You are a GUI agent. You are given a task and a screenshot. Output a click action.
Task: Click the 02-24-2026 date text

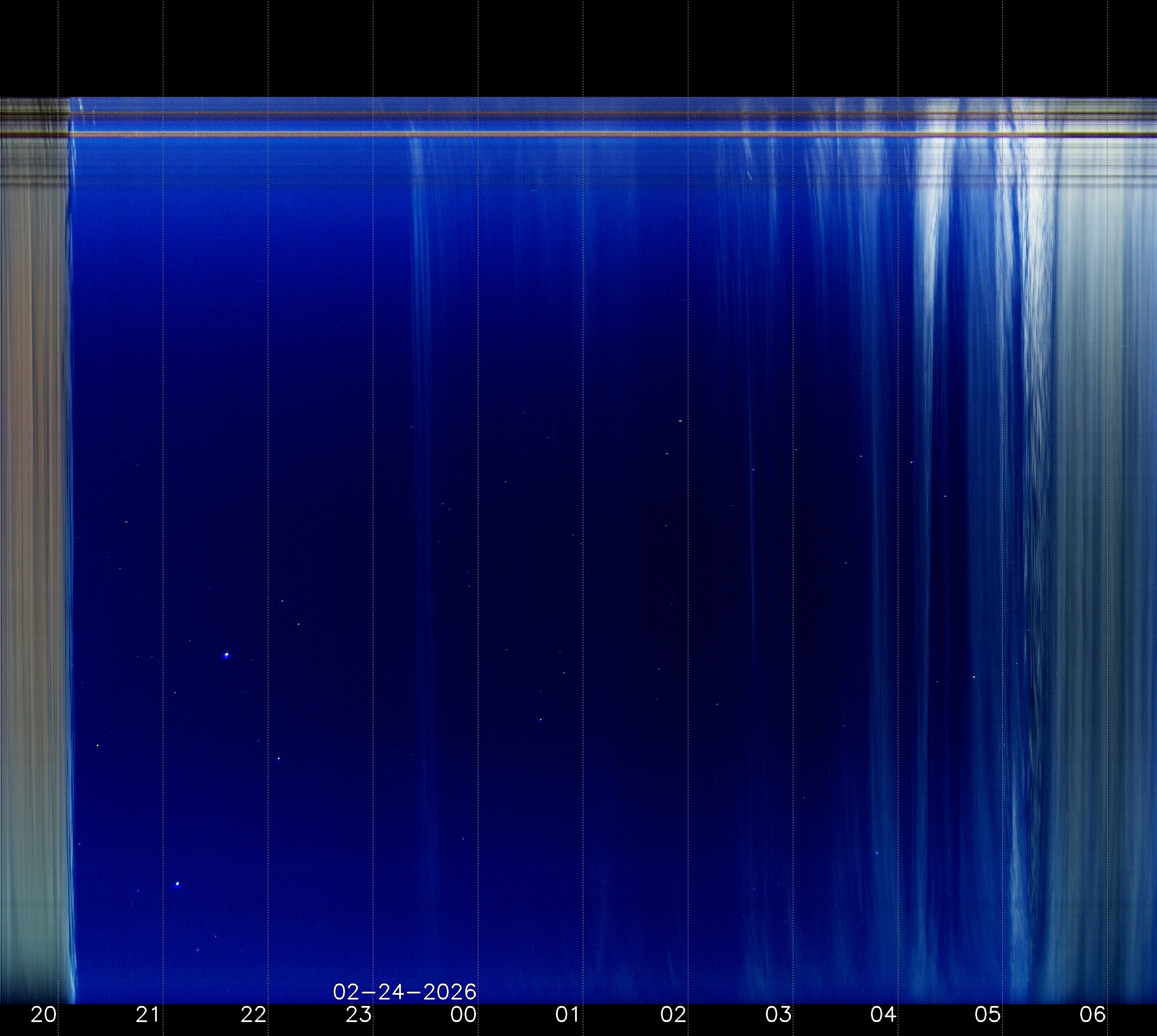coord(404,992)
